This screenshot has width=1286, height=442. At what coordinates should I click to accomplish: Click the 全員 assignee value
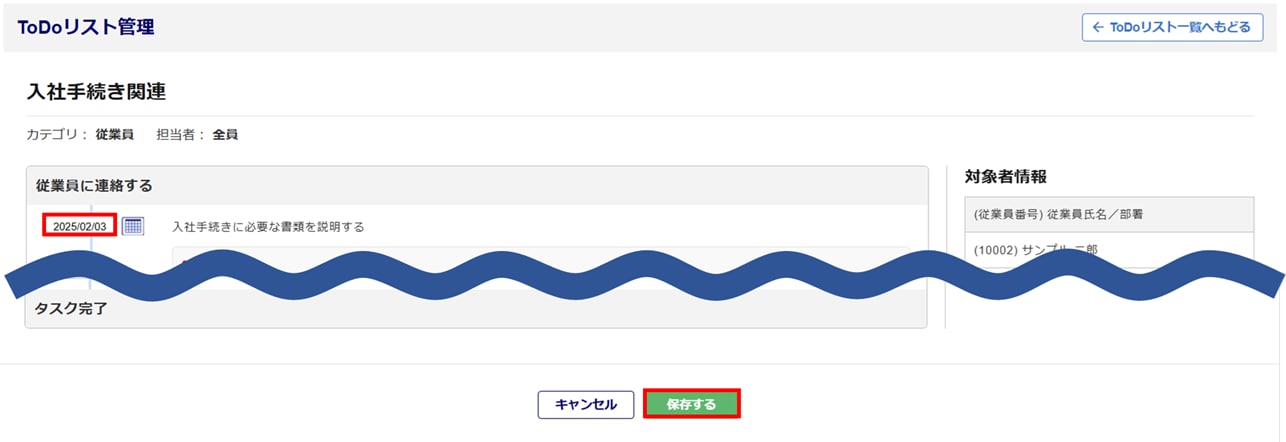click(225, 134)
